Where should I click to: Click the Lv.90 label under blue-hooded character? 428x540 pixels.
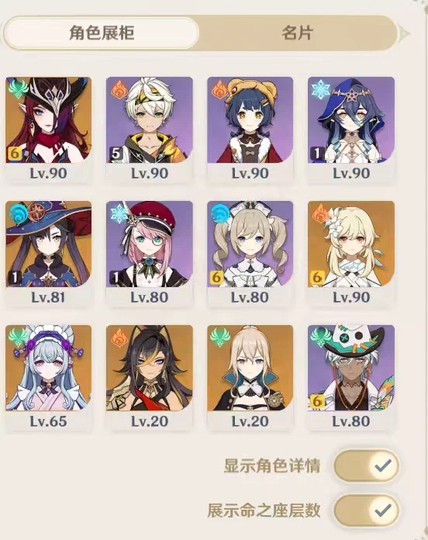351,173
